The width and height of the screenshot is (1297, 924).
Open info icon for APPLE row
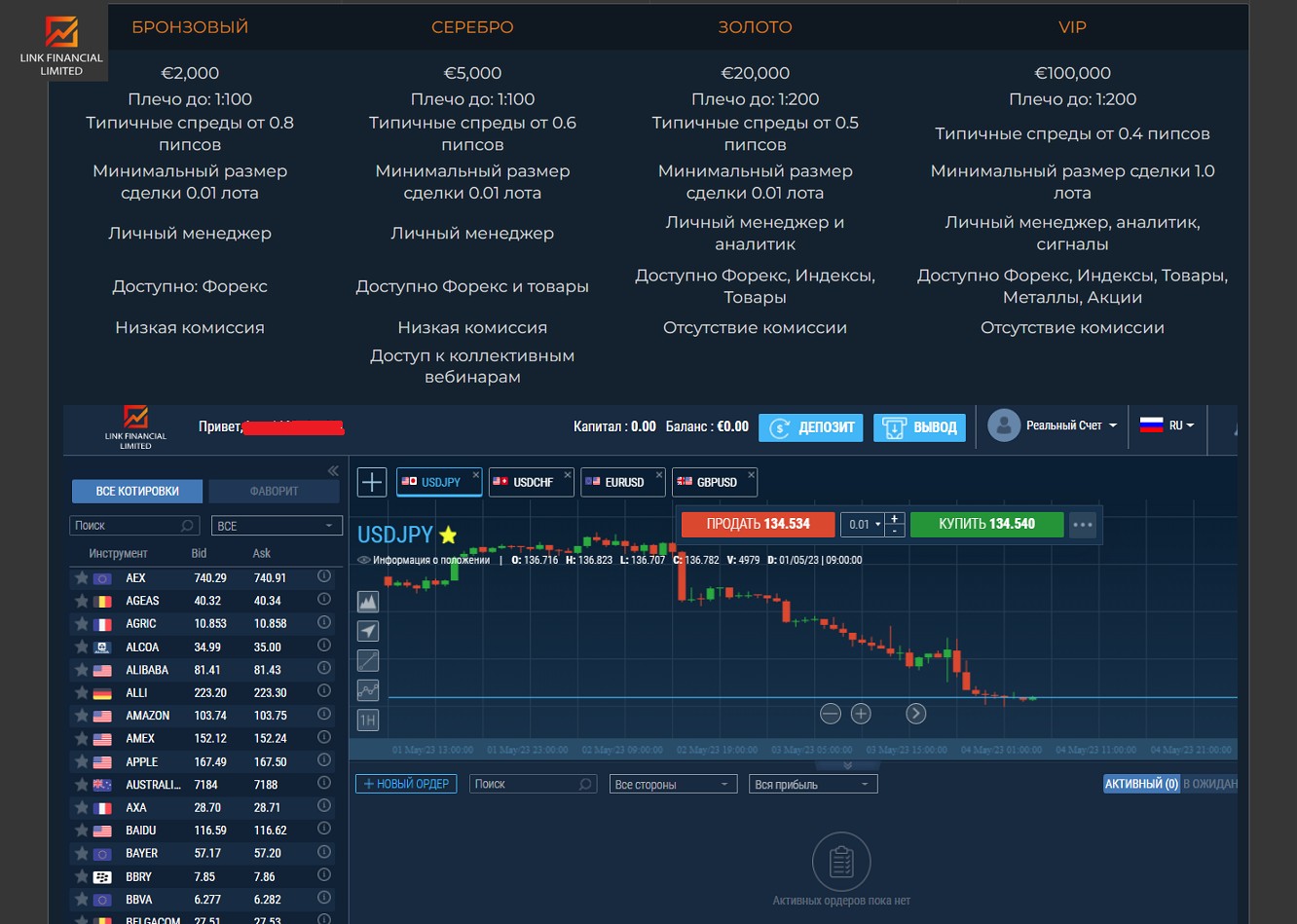tap(324, 760)
